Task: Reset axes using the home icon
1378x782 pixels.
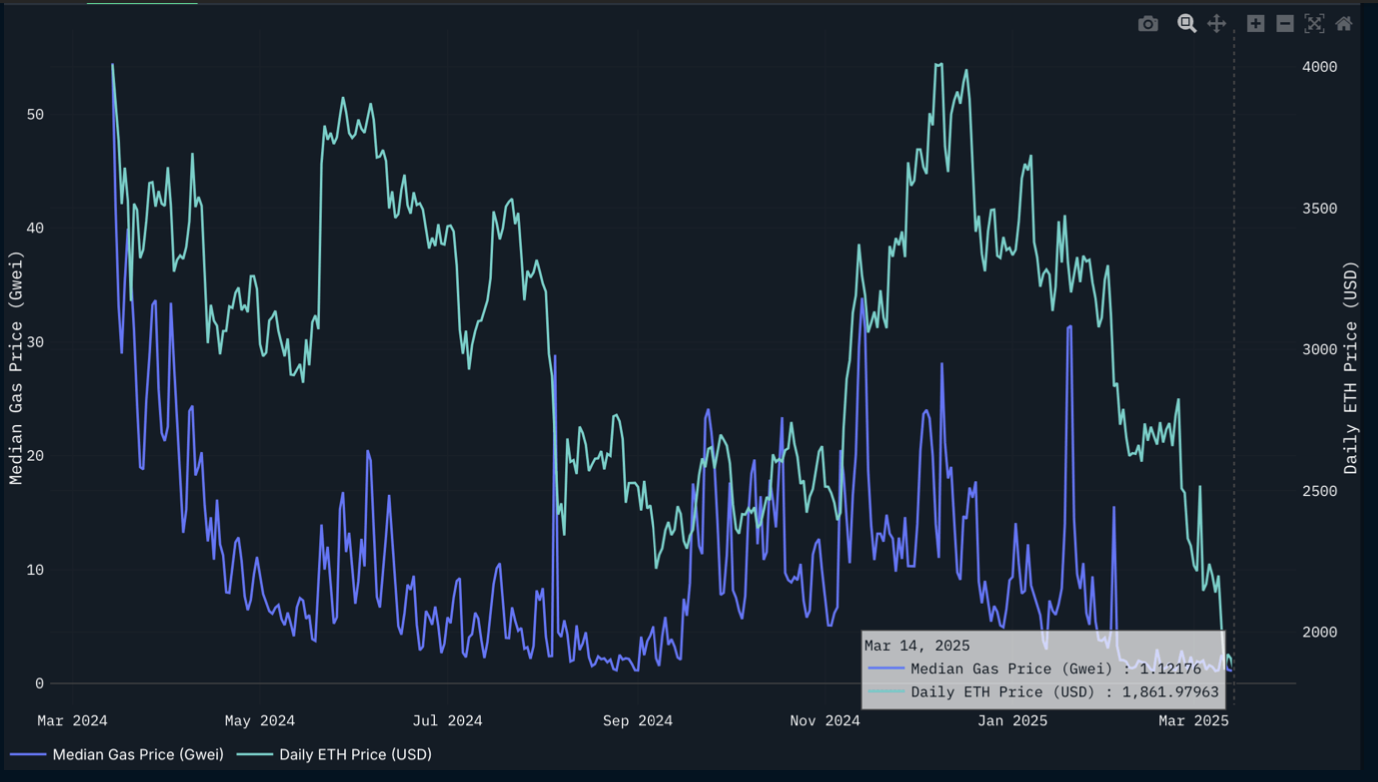Action: coord(1342,23)
